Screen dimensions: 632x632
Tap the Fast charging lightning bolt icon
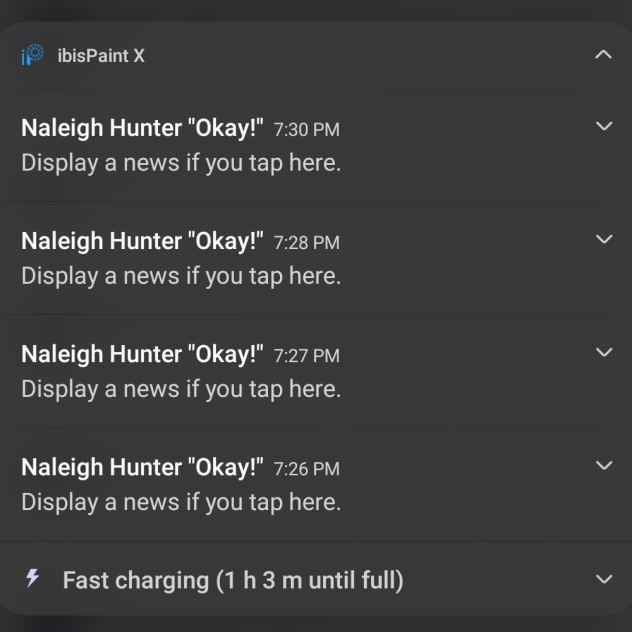click(33, 578)
